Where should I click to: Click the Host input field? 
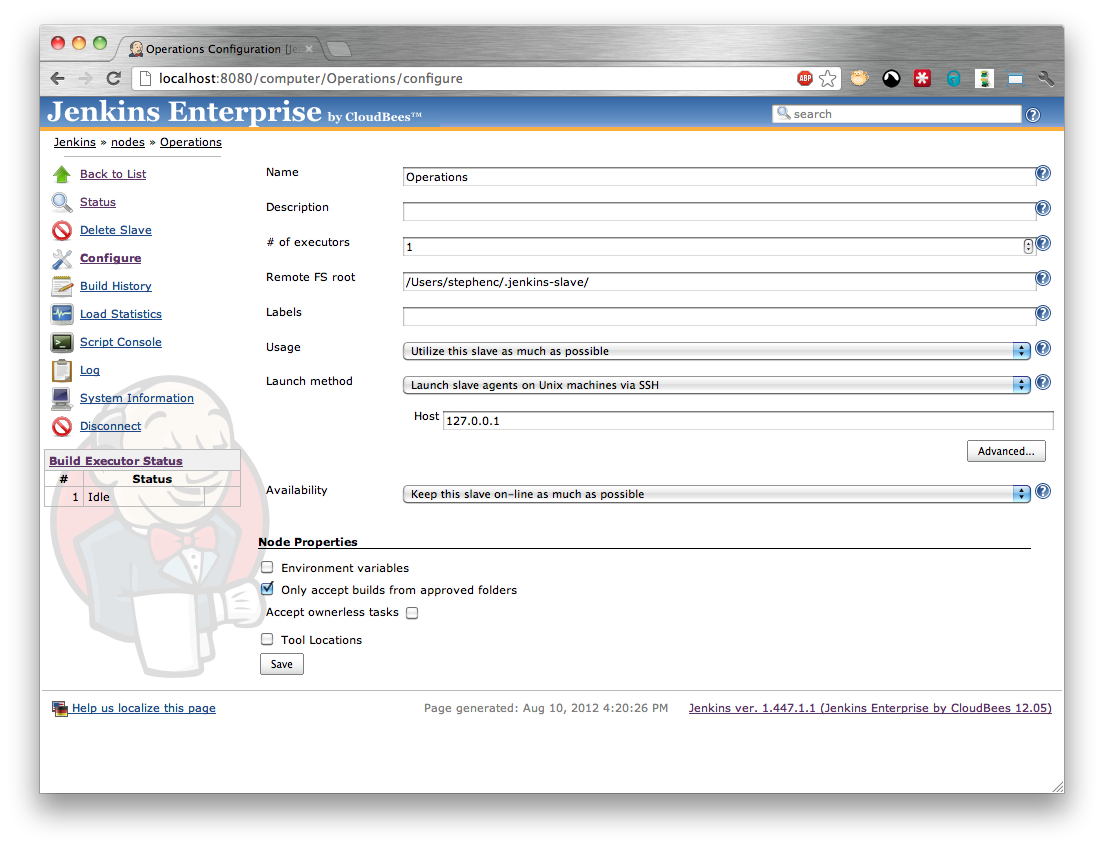(748, 420)
